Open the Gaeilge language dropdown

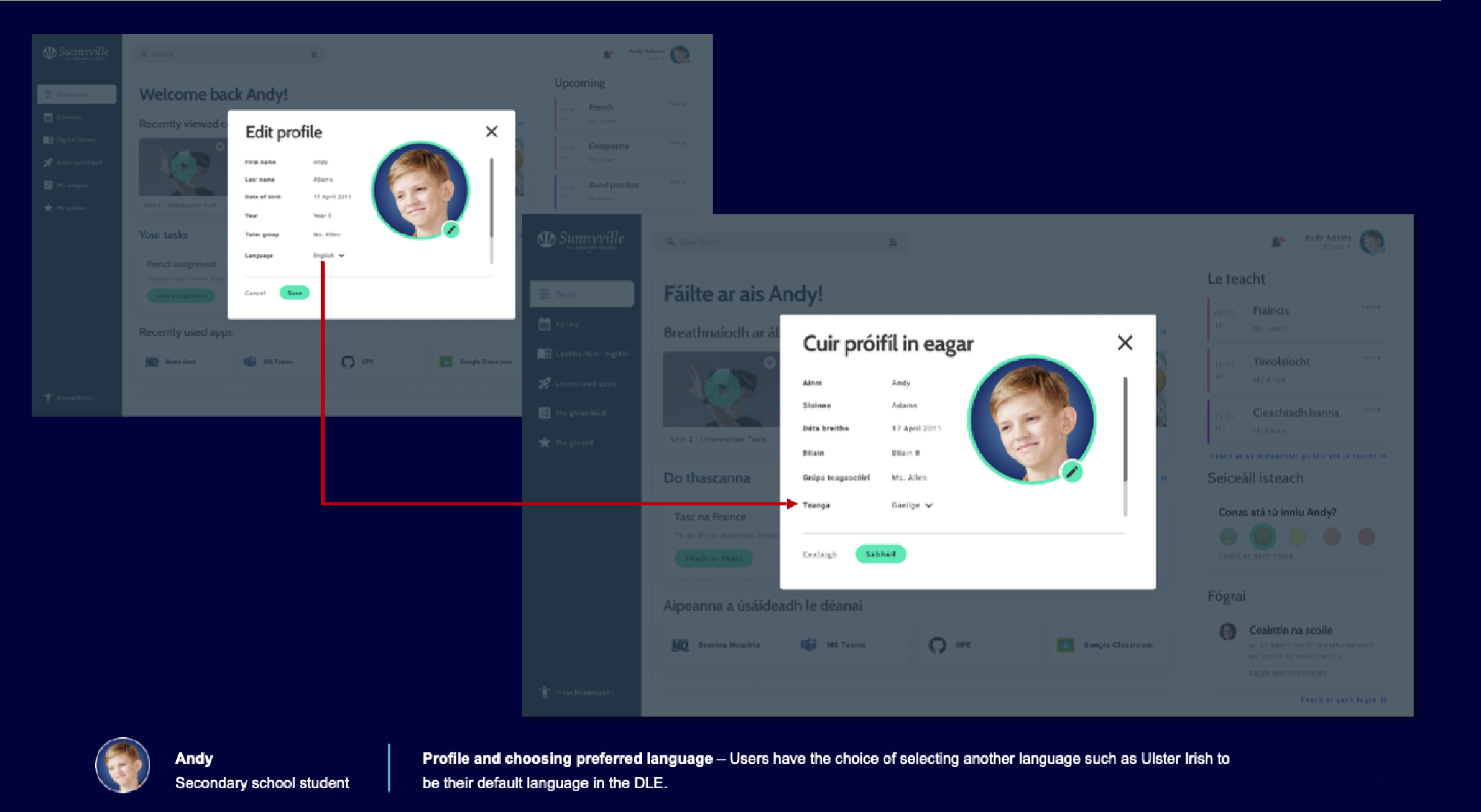(x=911, y=505)
